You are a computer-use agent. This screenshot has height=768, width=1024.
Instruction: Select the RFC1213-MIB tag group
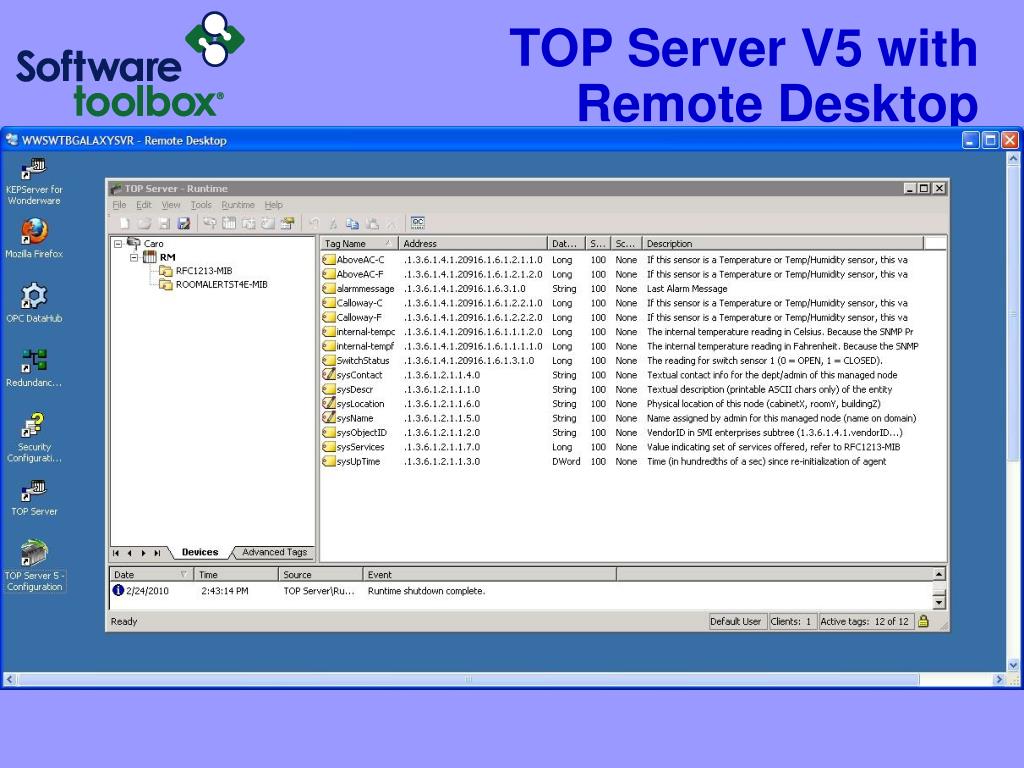tap(204, 270)
